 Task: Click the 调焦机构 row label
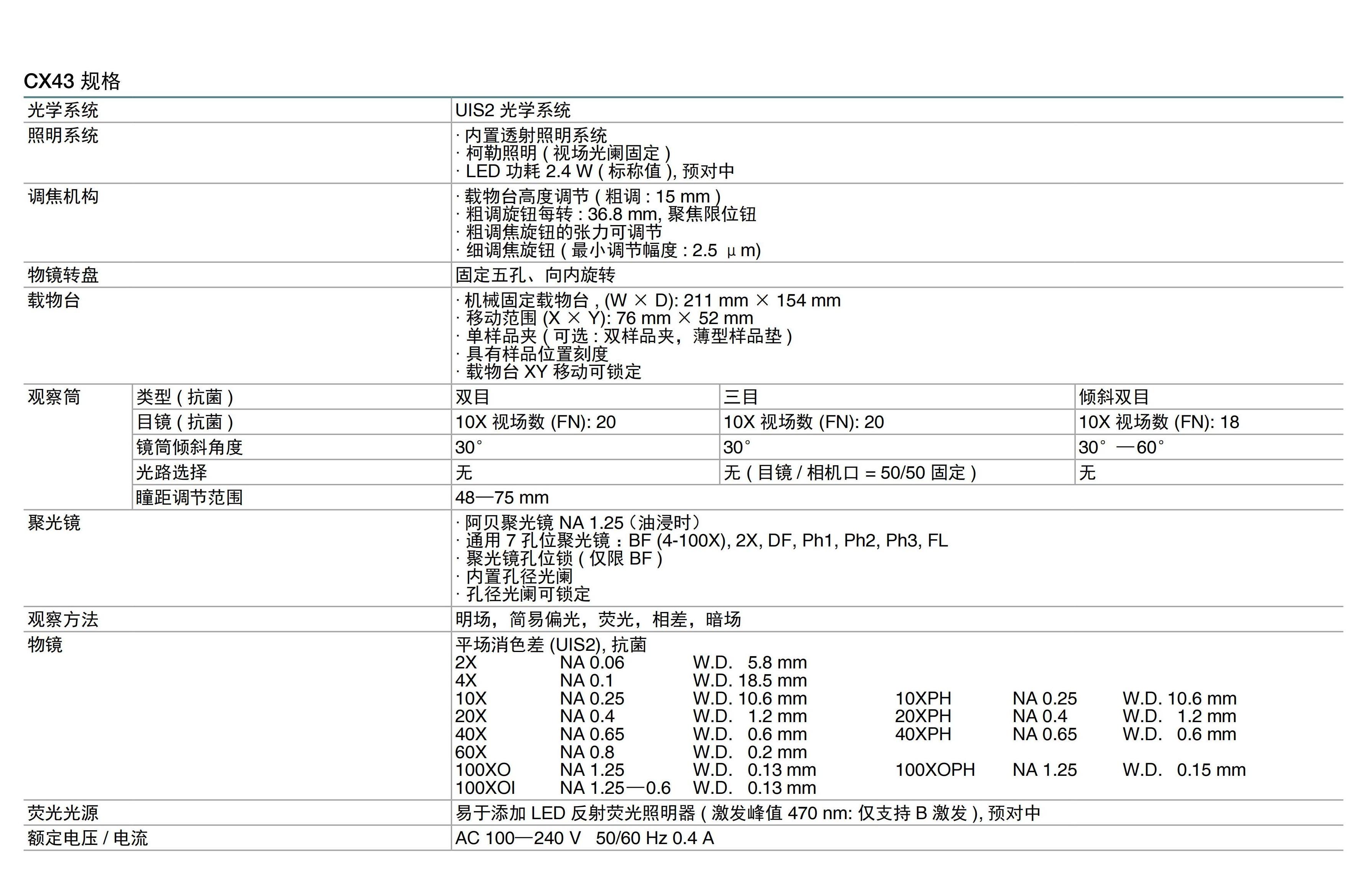(x=63, y=196)
